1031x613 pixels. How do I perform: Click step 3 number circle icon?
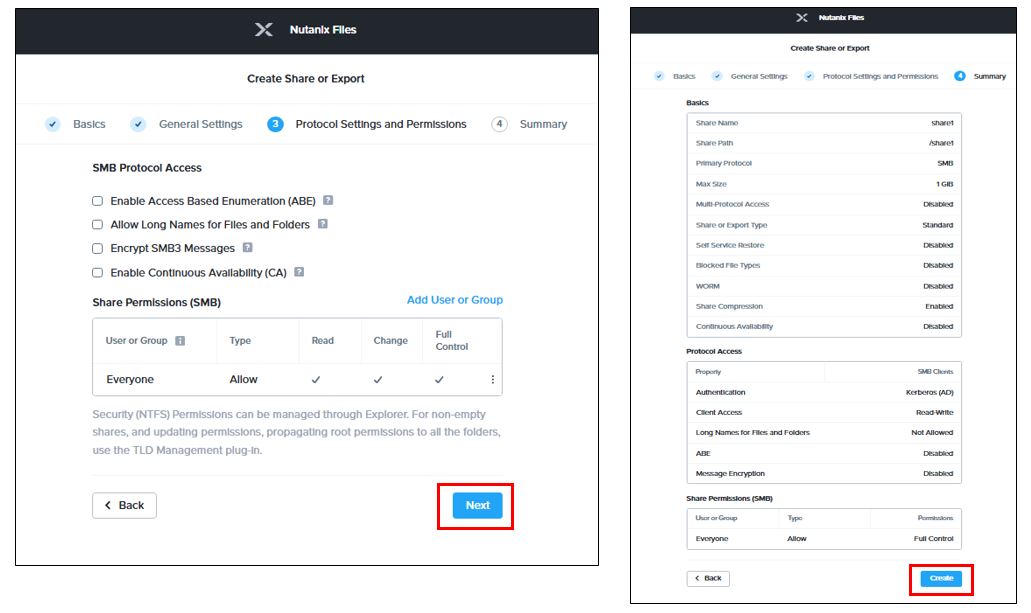pos(276,124)
